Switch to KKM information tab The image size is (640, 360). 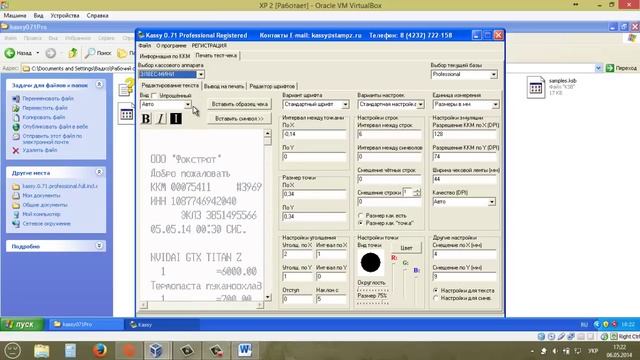(x=165, y=56)
